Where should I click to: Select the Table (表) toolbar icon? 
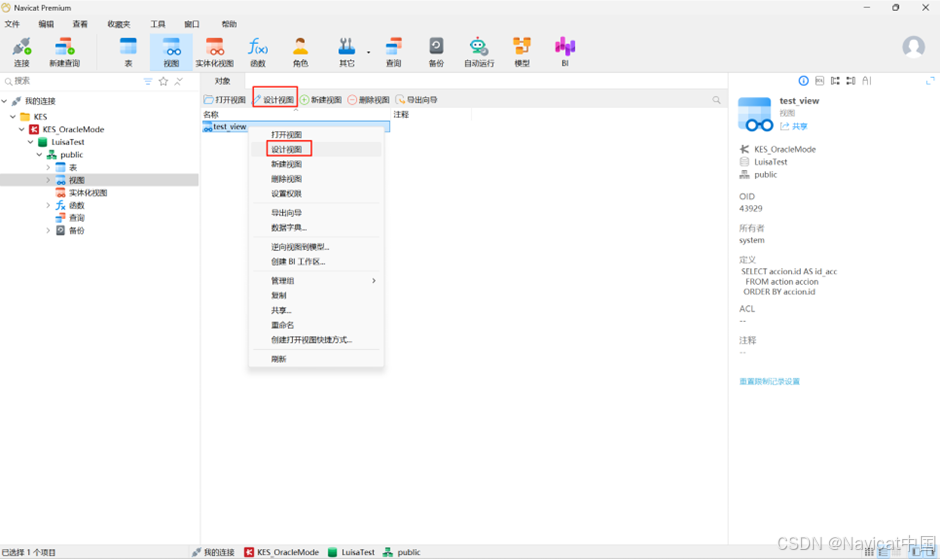click(128, 52)
